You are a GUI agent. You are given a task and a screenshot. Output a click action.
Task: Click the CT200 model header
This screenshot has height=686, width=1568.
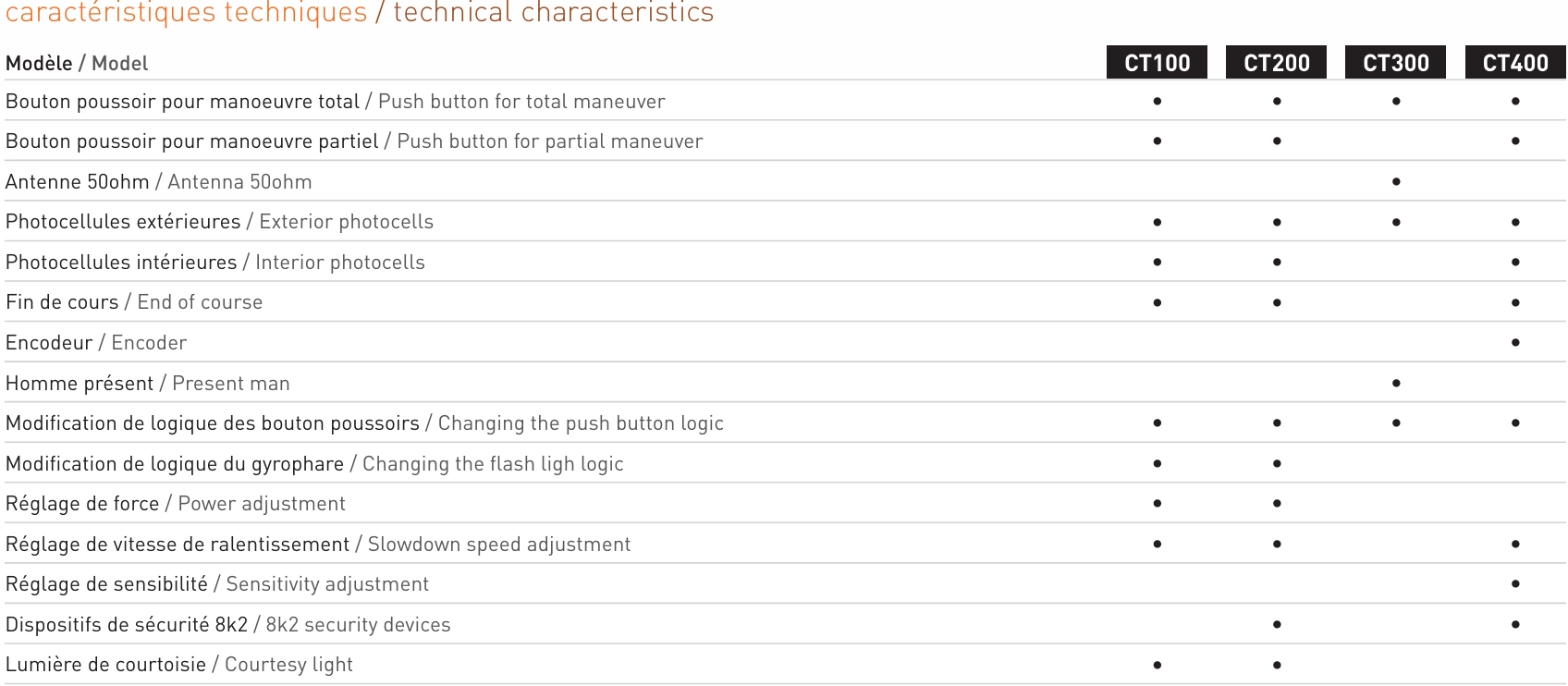1276,63
